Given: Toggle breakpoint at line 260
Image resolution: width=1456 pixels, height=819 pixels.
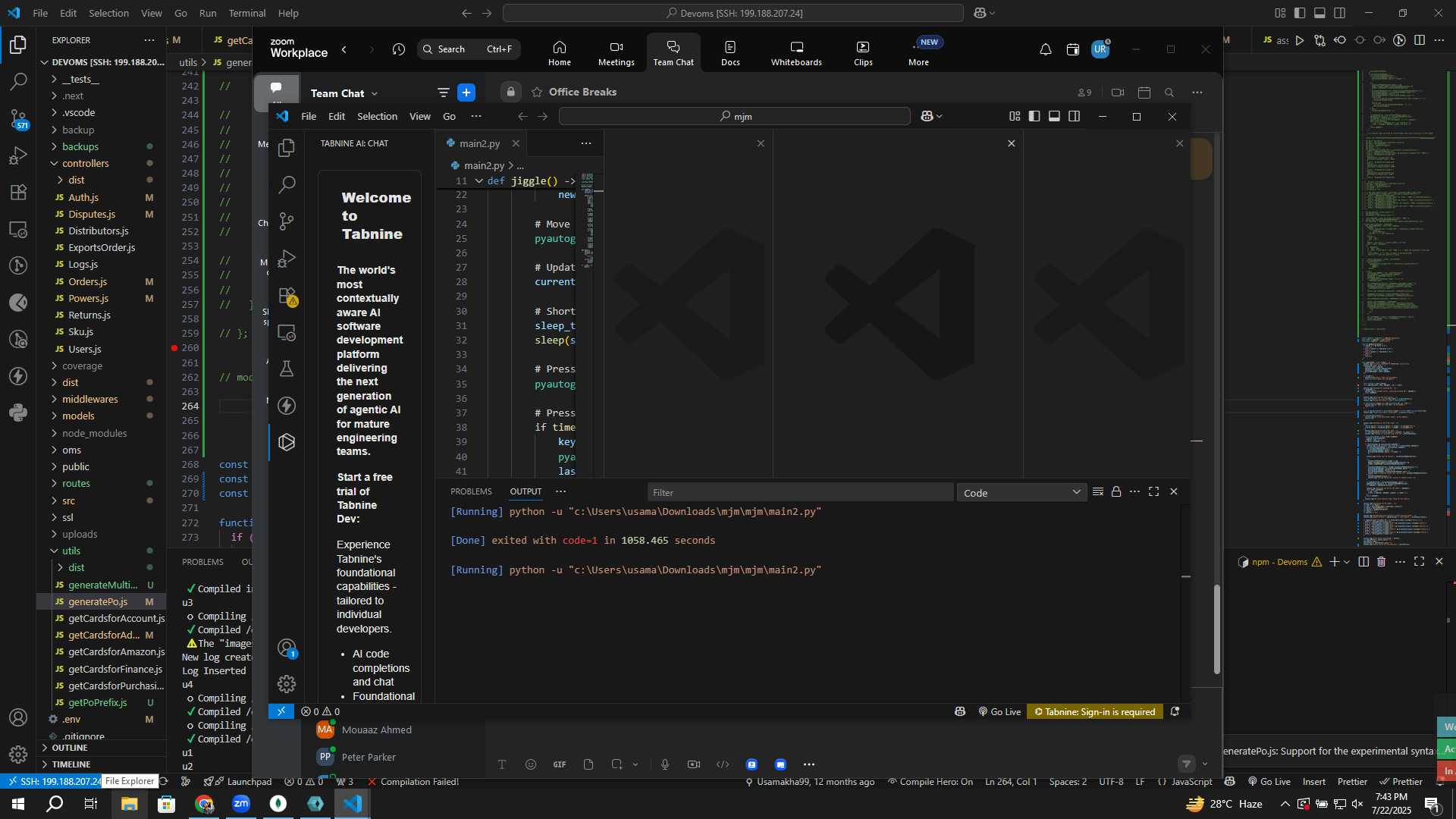Looking at the screenshot, I should pyautogui.click(x=174, y=348).
